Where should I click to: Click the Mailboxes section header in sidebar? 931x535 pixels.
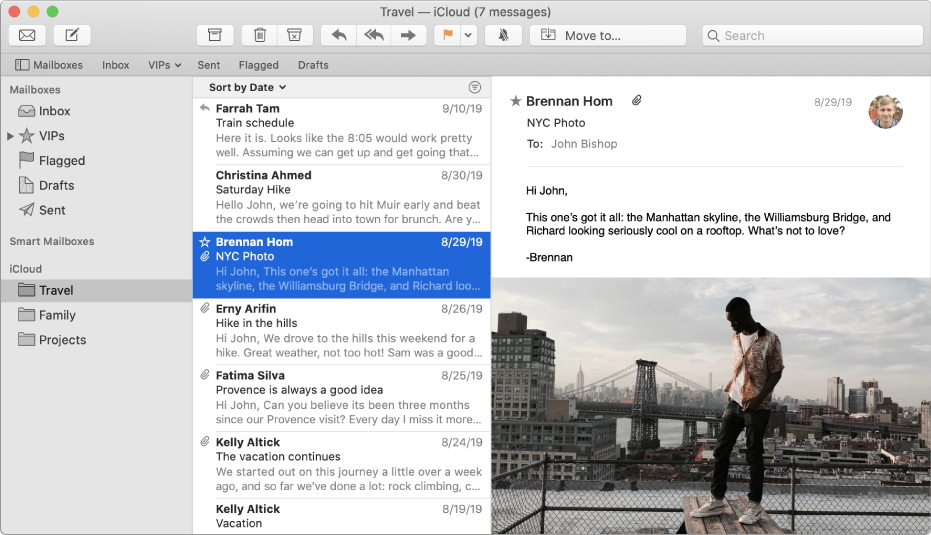(x=35, y=90)
